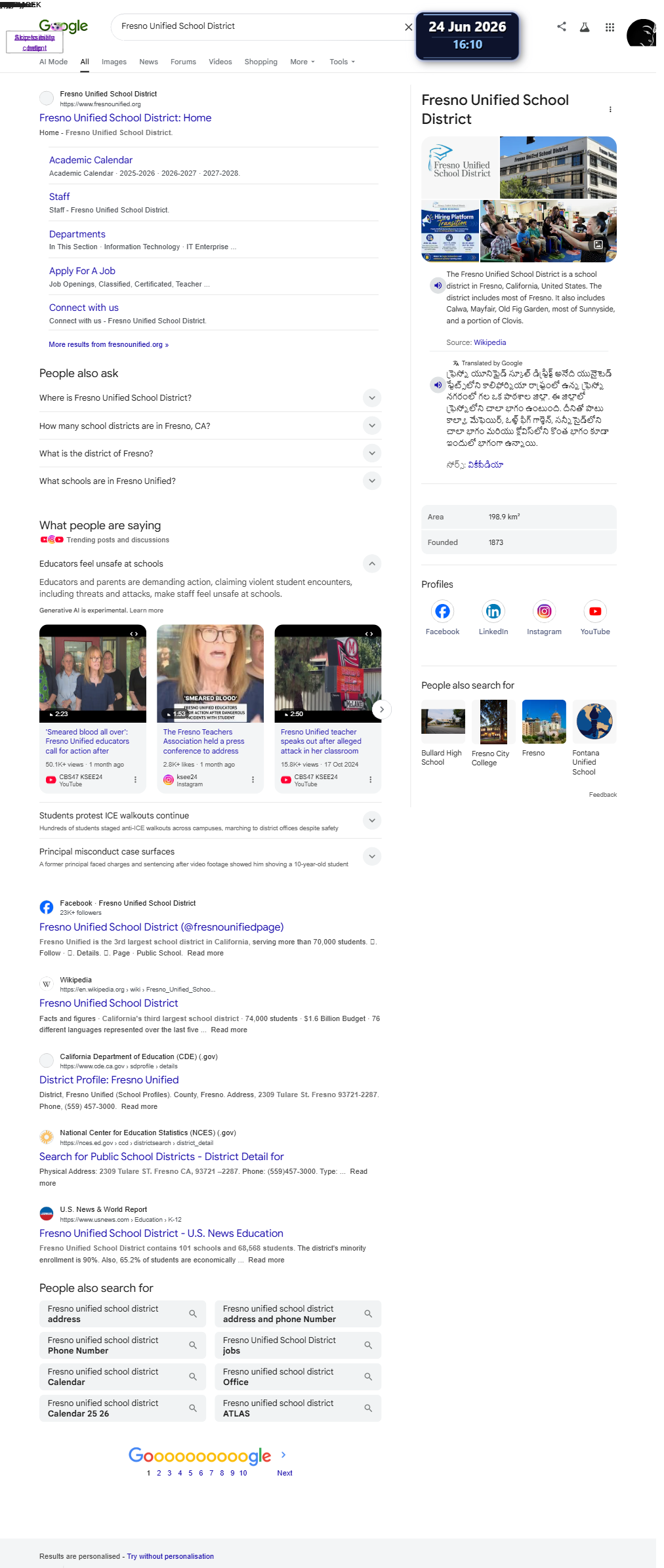664x1568 pixels.
Task: Expand 'How many school districts are in Fresno, CA?'
Action: click(x=372, y=426)
